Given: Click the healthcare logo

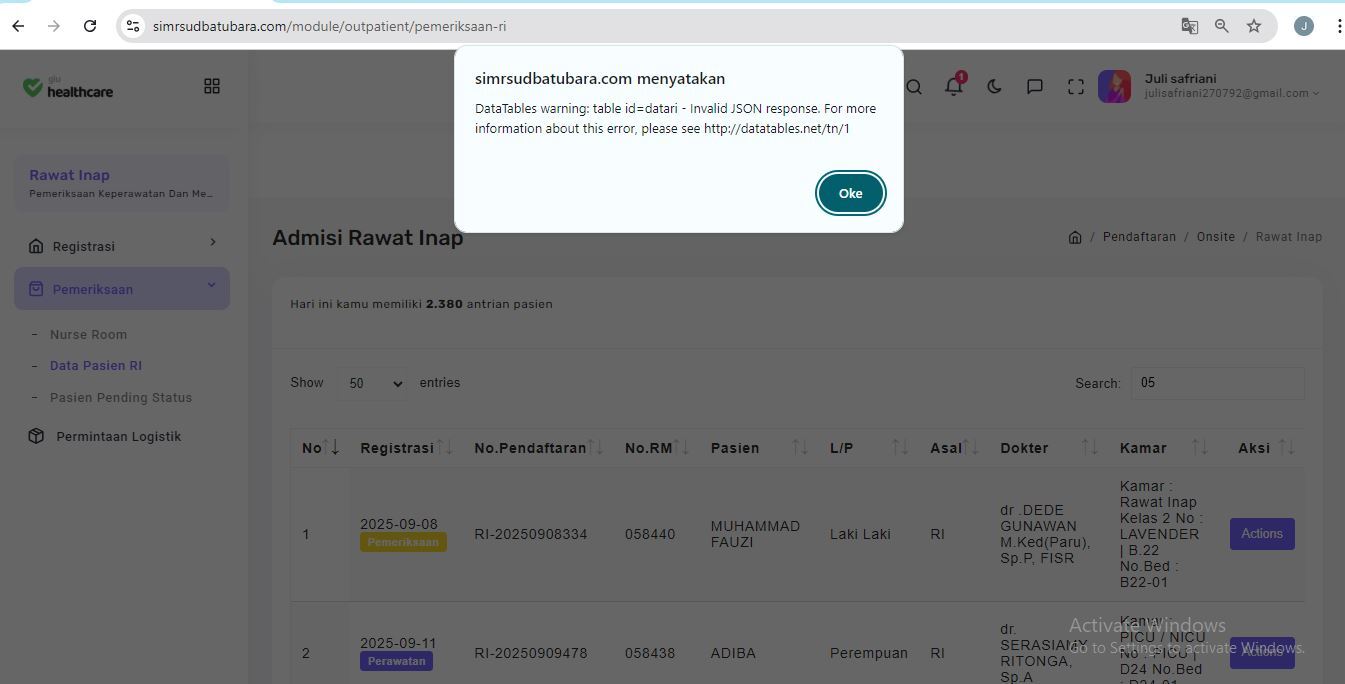Looking at the screenshot, I should tap(68, 88).
